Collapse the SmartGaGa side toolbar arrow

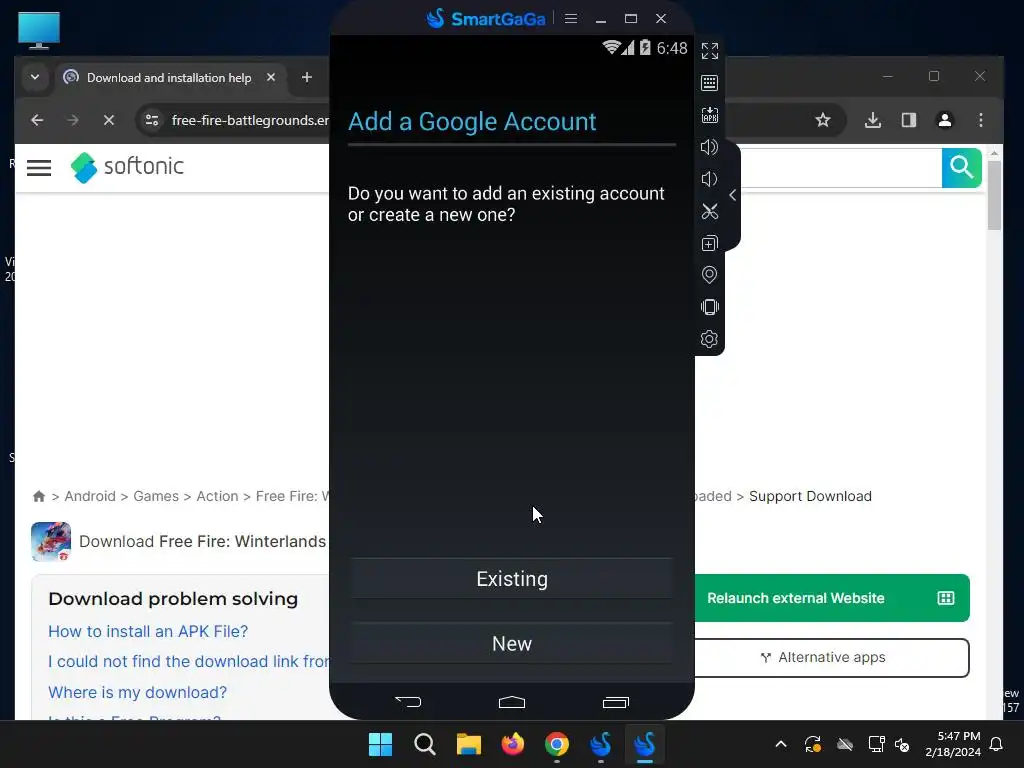tap(732, 195)
